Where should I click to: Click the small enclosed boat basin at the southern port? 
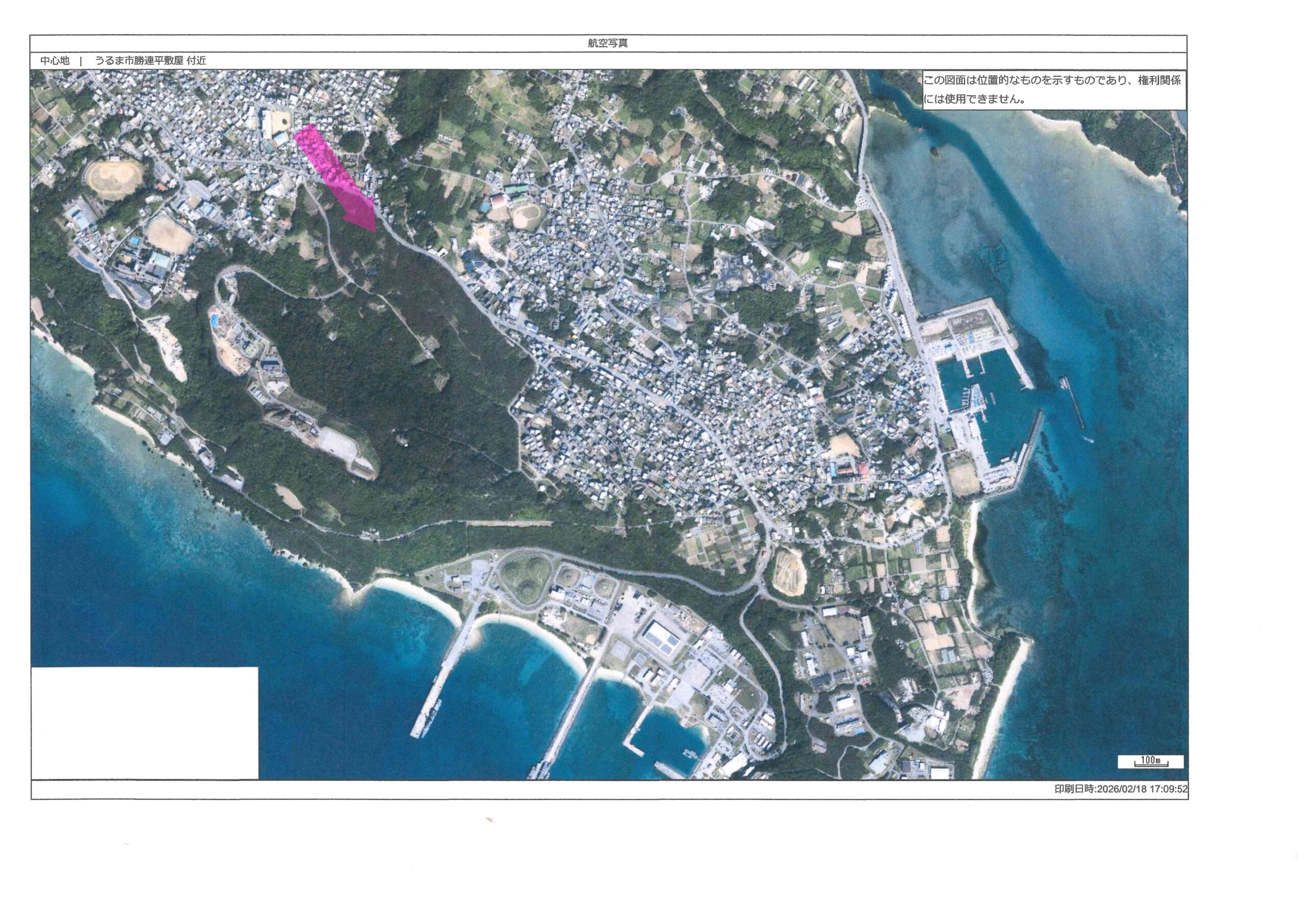click(668, 740)
